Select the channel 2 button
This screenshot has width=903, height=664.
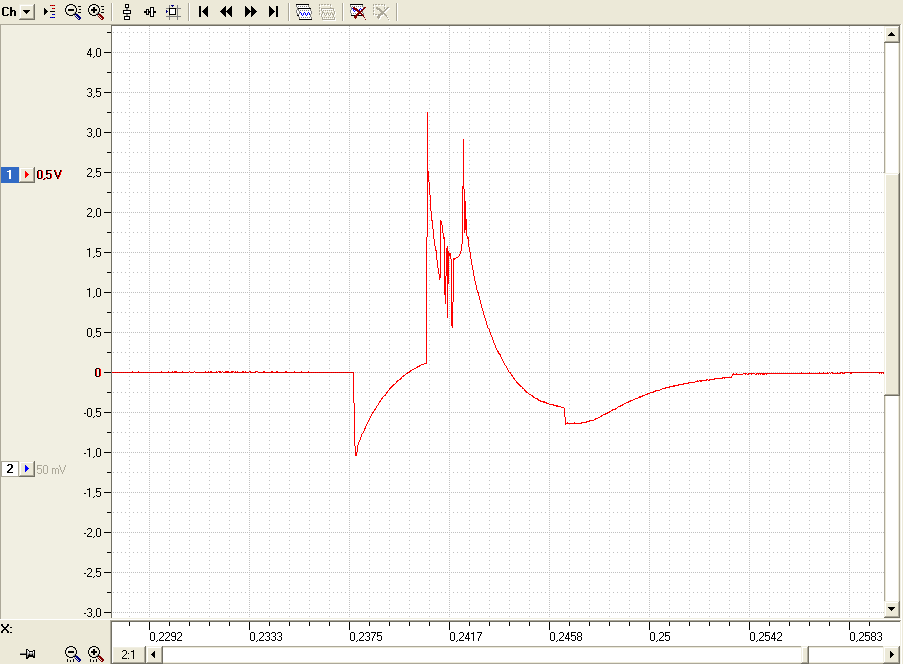10,469
